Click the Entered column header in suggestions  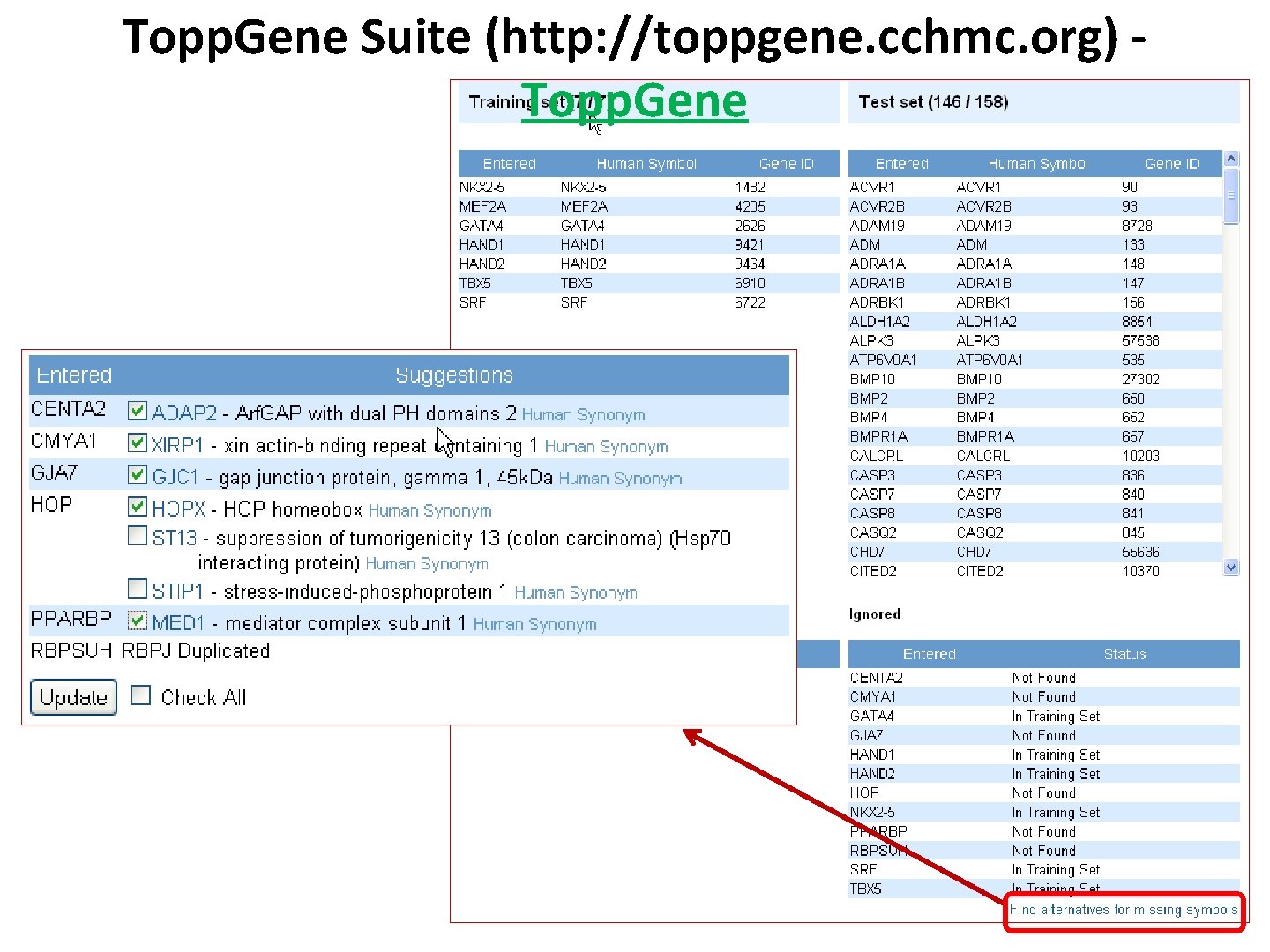(x=73, y=375)
